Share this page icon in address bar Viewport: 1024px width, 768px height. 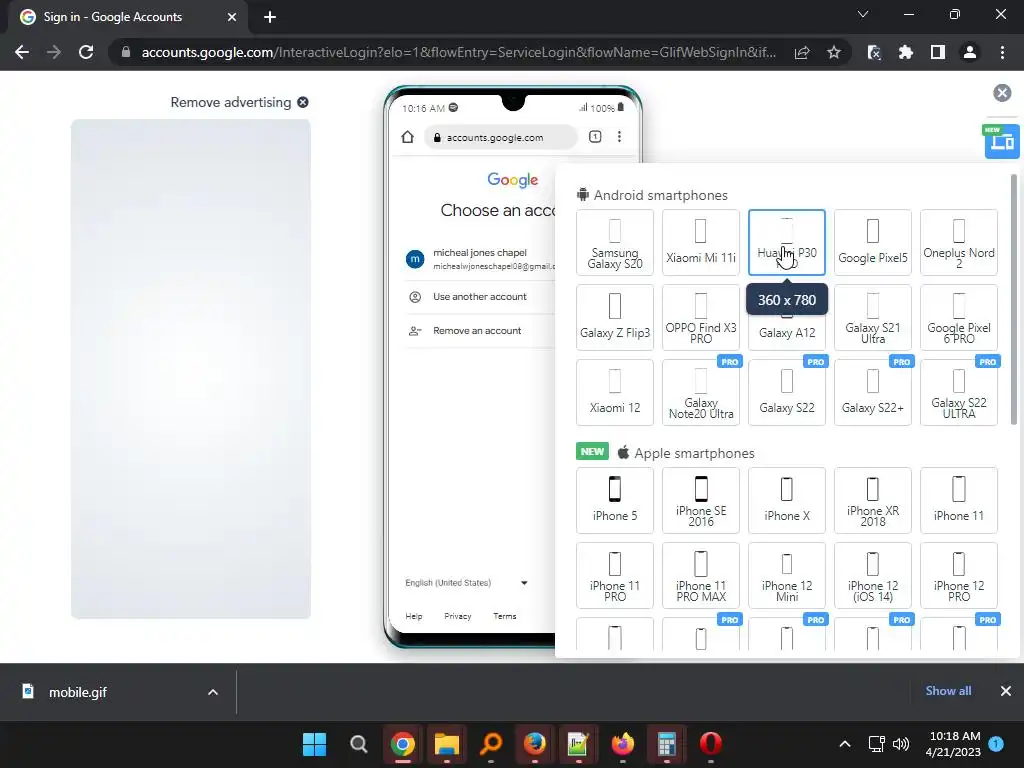[802, 52]
